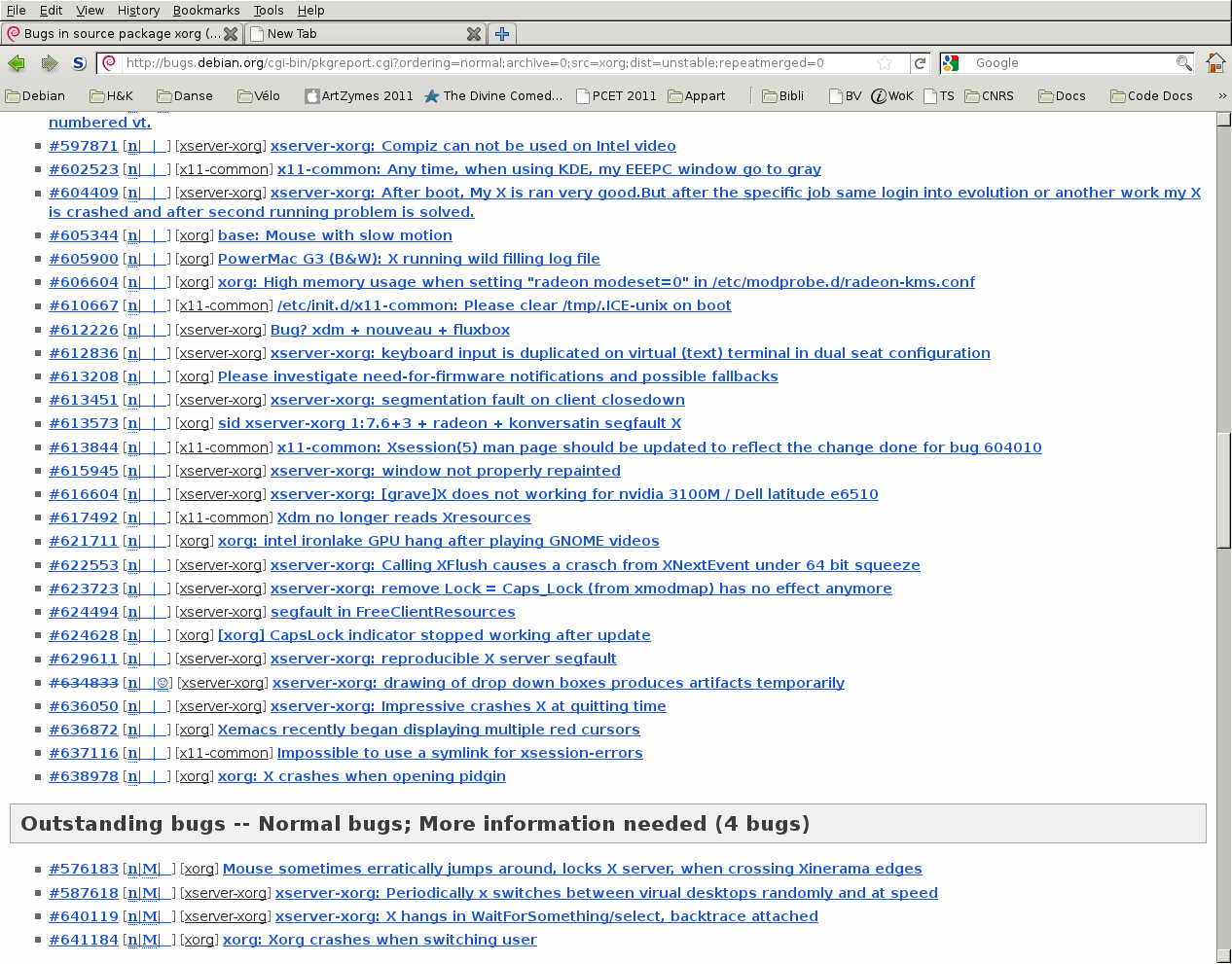This screenshot has width=1232, height=964.
Task: Click the blue S icon beside navigation arrows
Action: [79, 63]
